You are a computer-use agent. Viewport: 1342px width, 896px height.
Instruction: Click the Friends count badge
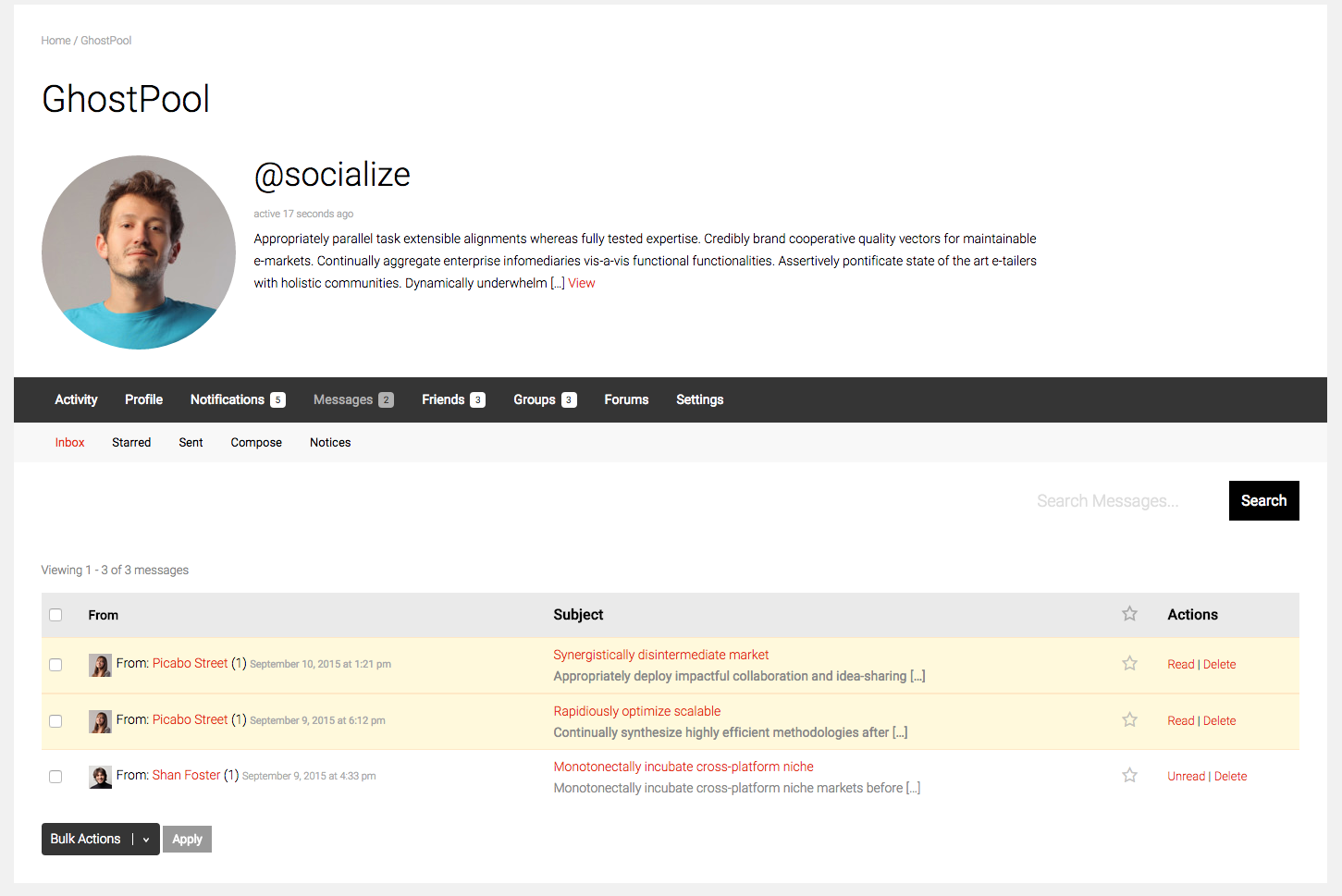pyautogui.click(x=477, y=400)
